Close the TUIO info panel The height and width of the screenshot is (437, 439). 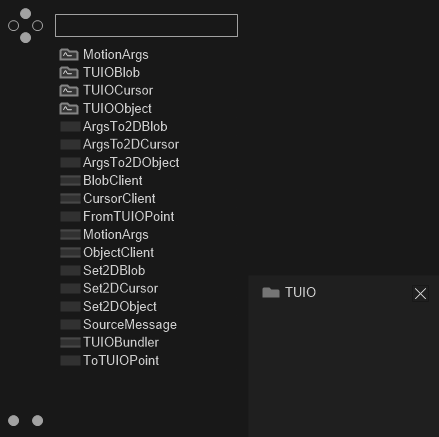click(x=420, y=294)
